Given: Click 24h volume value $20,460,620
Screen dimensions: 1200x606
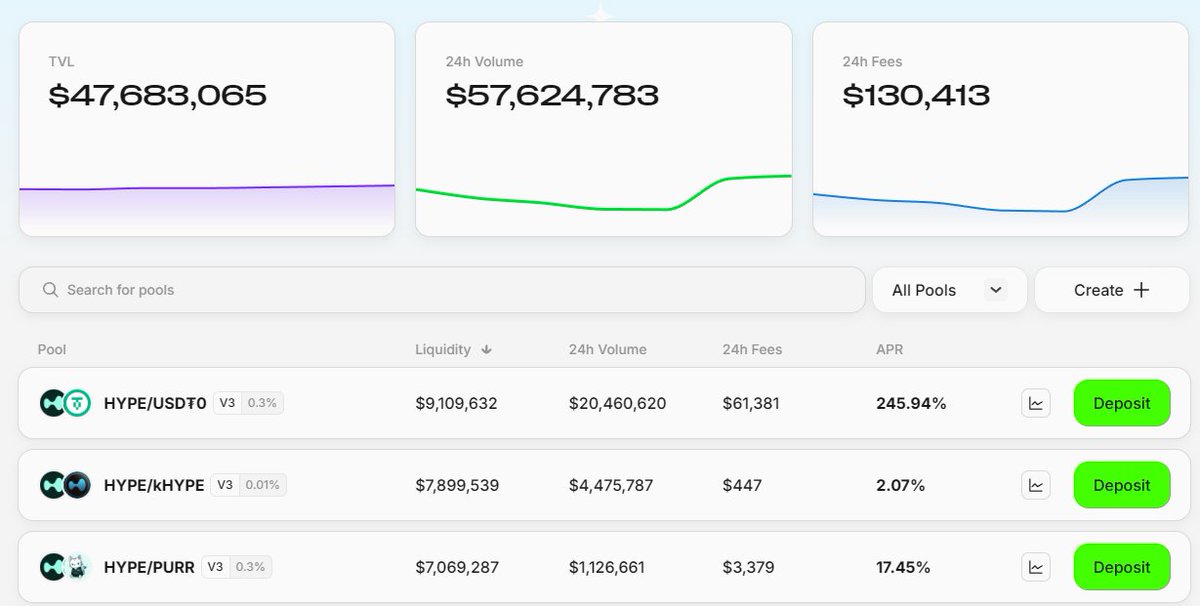Looking at the screenshot, I should [617, 403].
